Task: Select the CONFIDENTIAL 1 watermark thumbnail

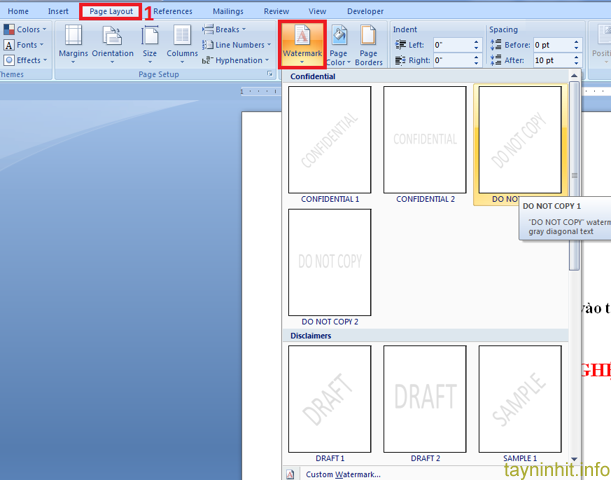Action: tap(329, 140)
